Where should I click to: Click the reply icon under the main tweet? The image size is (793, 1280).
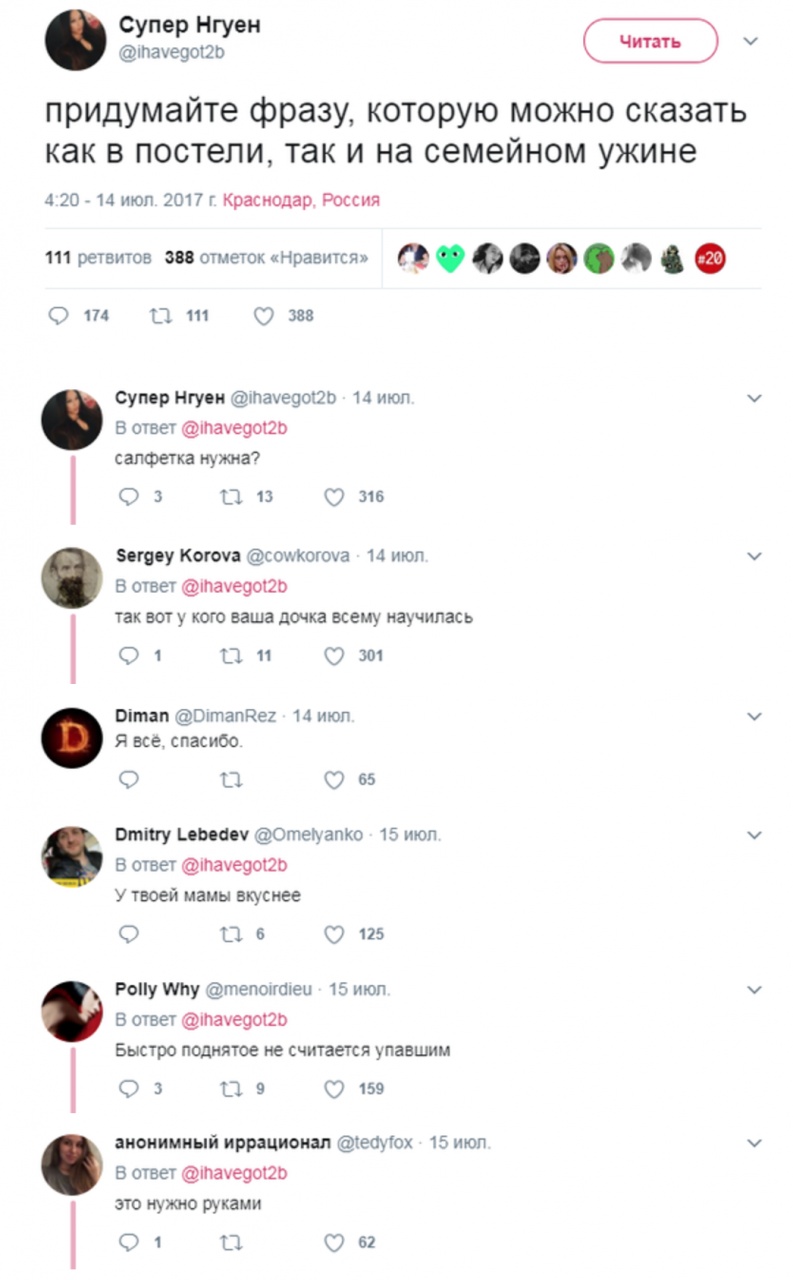[59, 316]
